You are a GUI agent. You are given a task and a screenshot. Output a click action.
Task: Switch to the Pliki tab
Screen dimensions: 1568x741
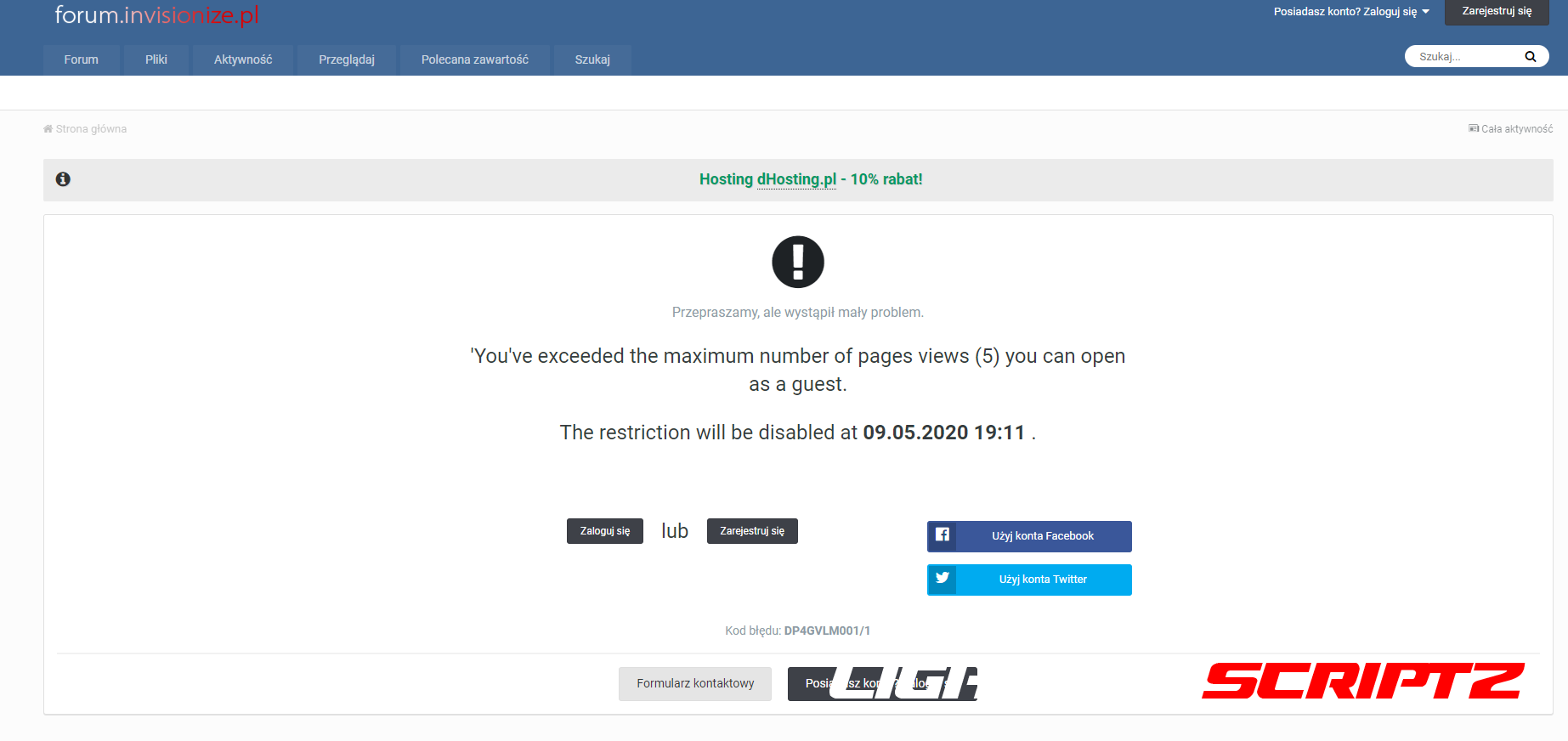(x=156, y=59)
